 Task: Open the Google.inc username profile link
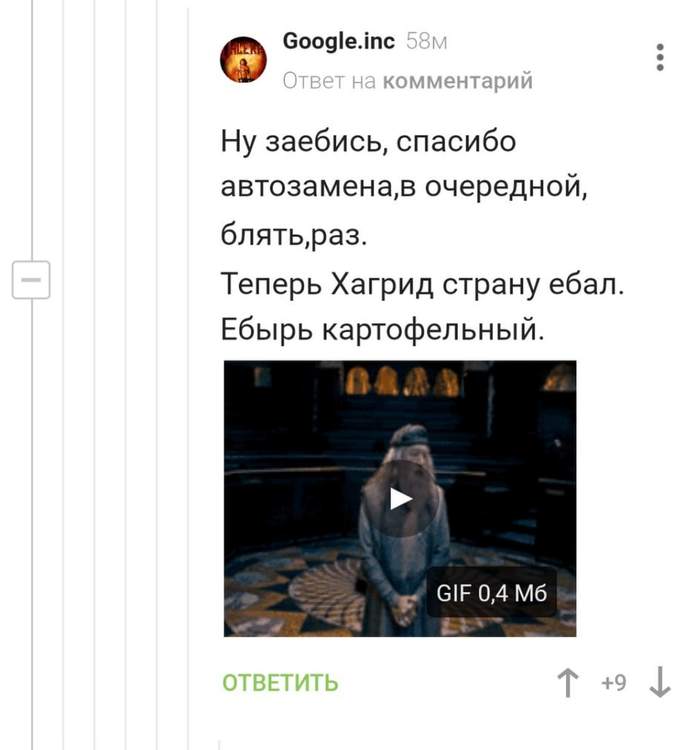click(339, 41)
